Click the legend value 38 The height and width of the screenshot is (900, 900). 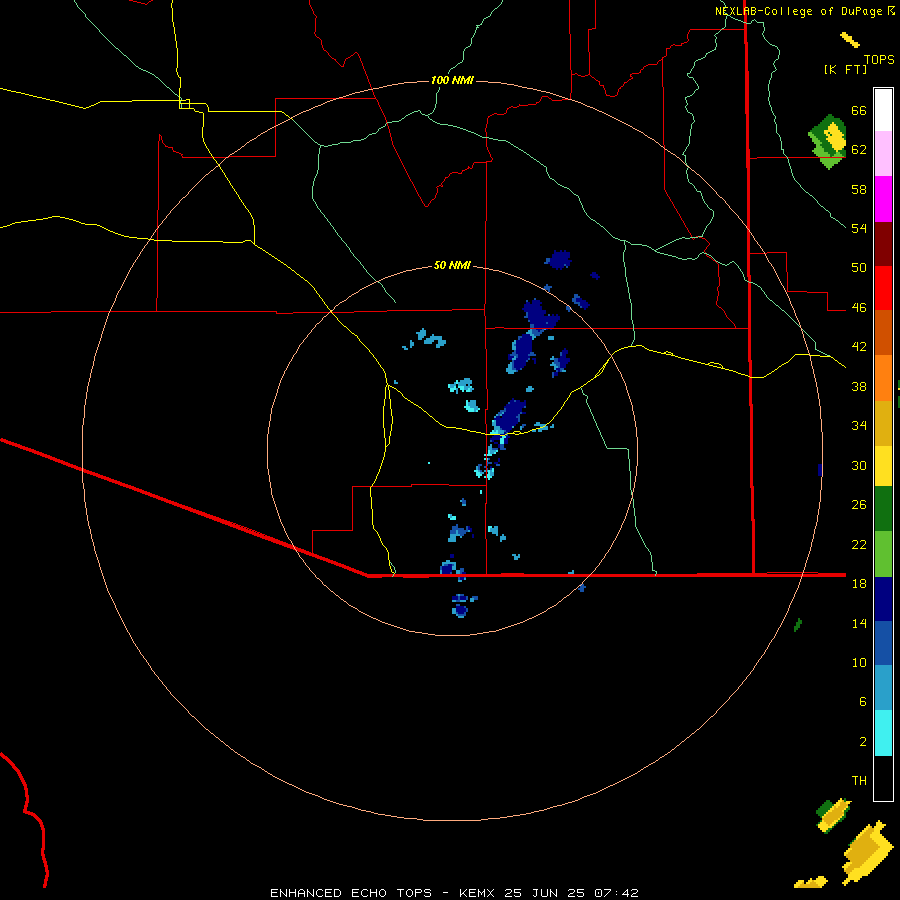pyautogui.click(x=859, y=387)
